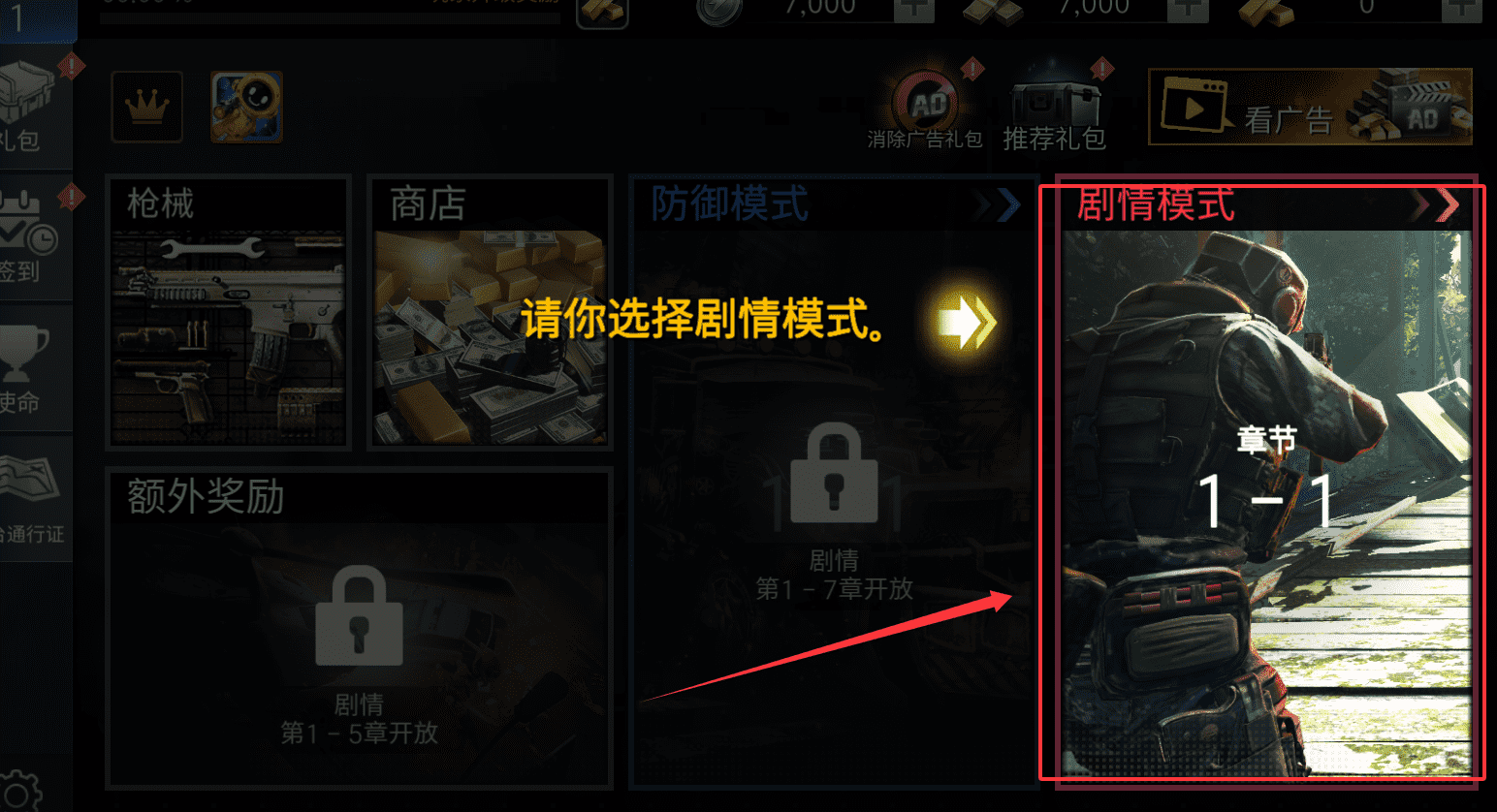Open the 商店 shop panel
This screenshot has height=812, width=1497.
point(491,312)
